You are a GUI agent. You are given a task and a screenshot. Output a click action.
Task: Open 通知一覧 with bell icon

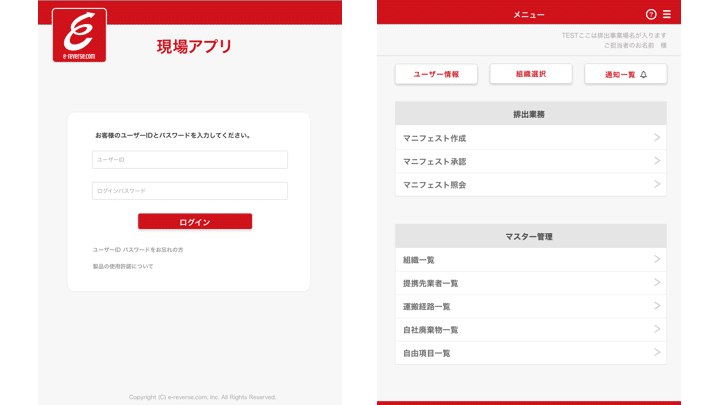[x=625, y=74]
